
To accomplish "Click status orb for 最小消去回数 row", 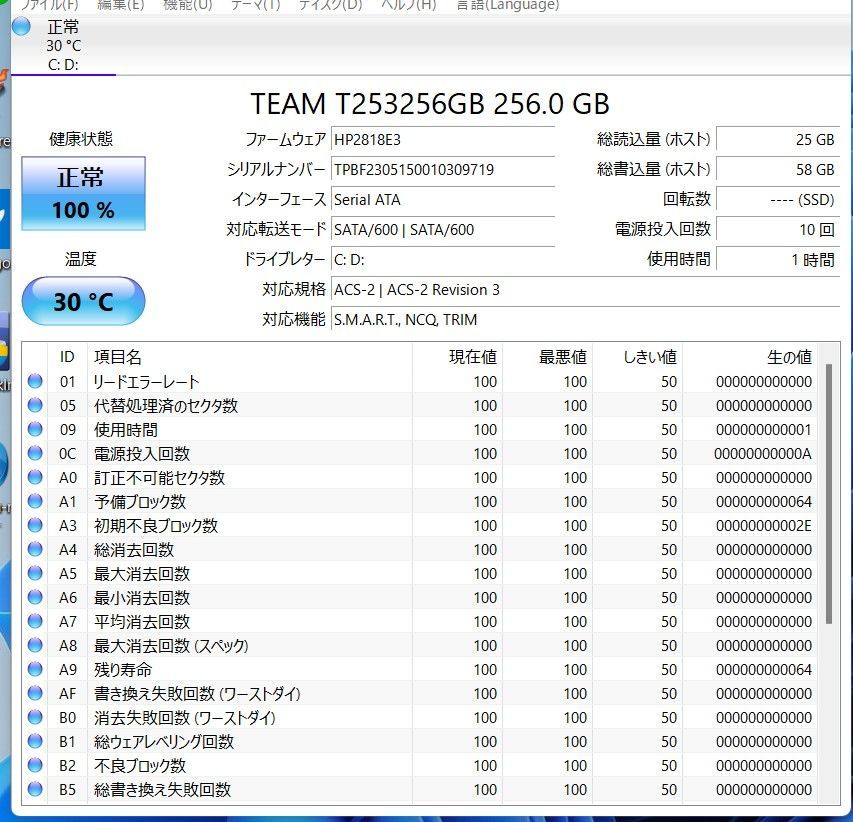I will 35,597.
